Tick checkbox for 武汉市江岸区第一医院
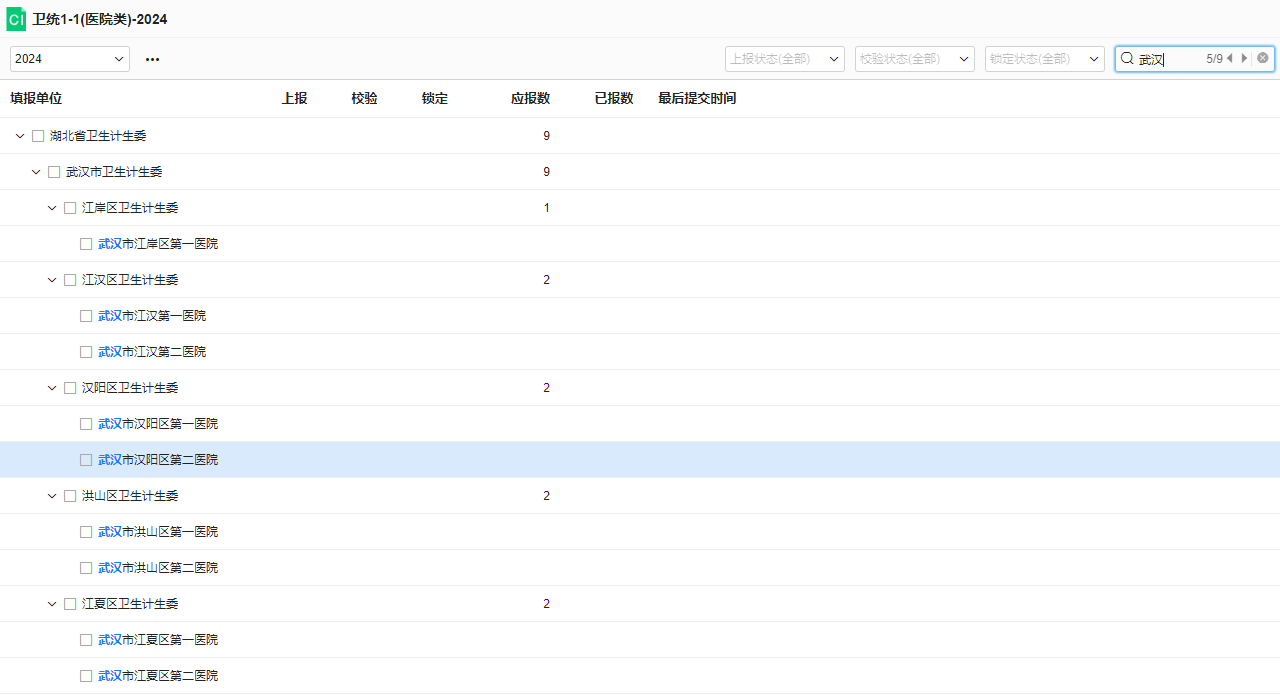 point(86,244)
